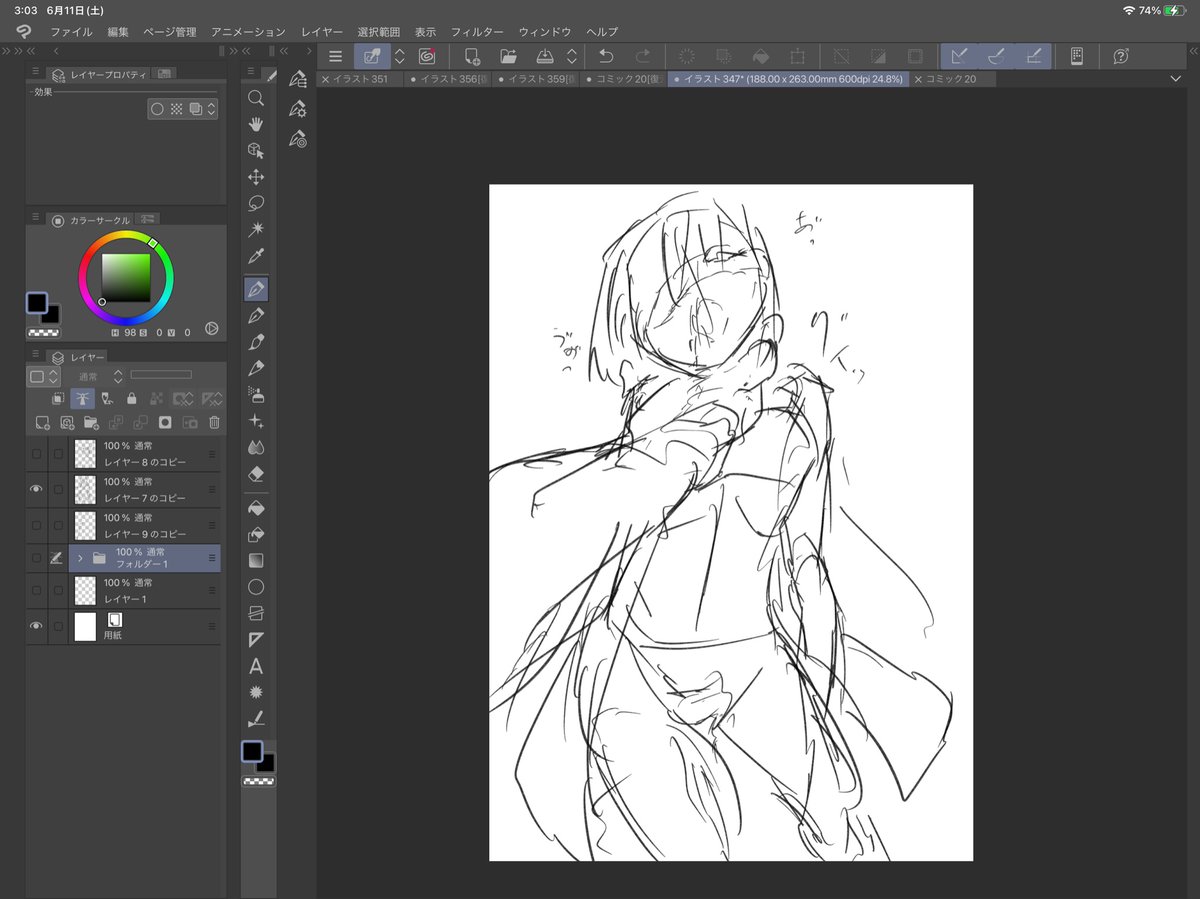The image size is (1200, 899).
Task: Select the Text A tool
Action: [x=256, y=666]
